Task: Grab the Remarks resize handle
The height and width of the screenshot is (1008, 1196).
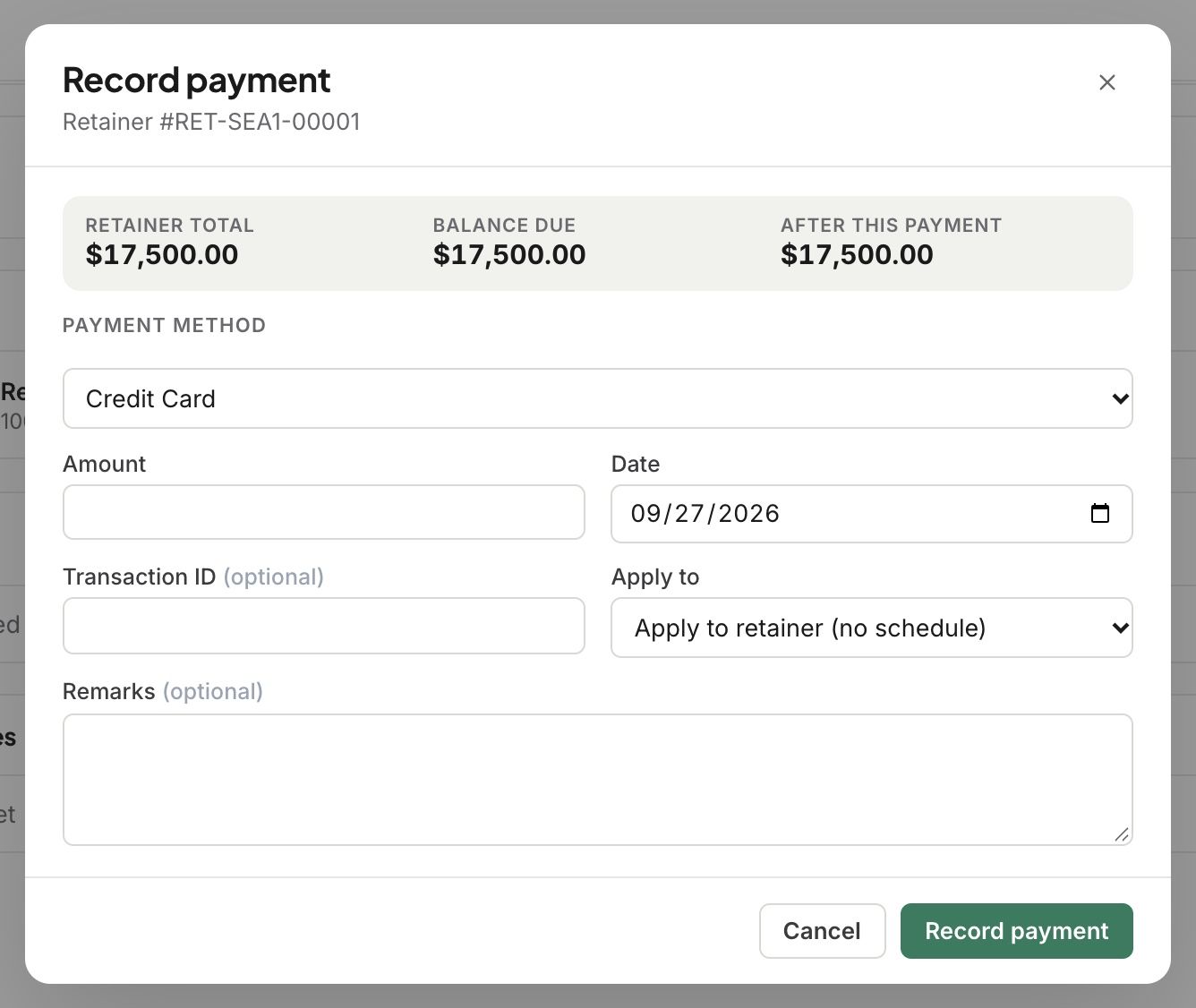Action: 1122,834
